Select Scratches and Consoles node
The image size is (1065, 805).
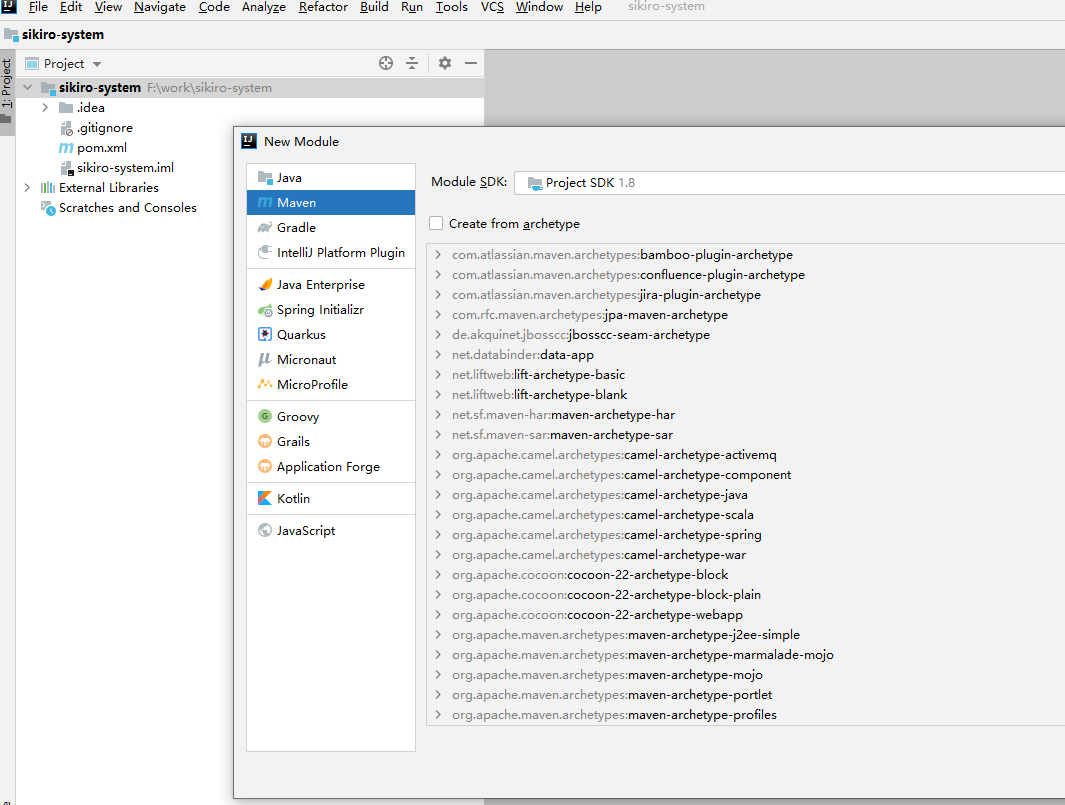tap(127, 208)
